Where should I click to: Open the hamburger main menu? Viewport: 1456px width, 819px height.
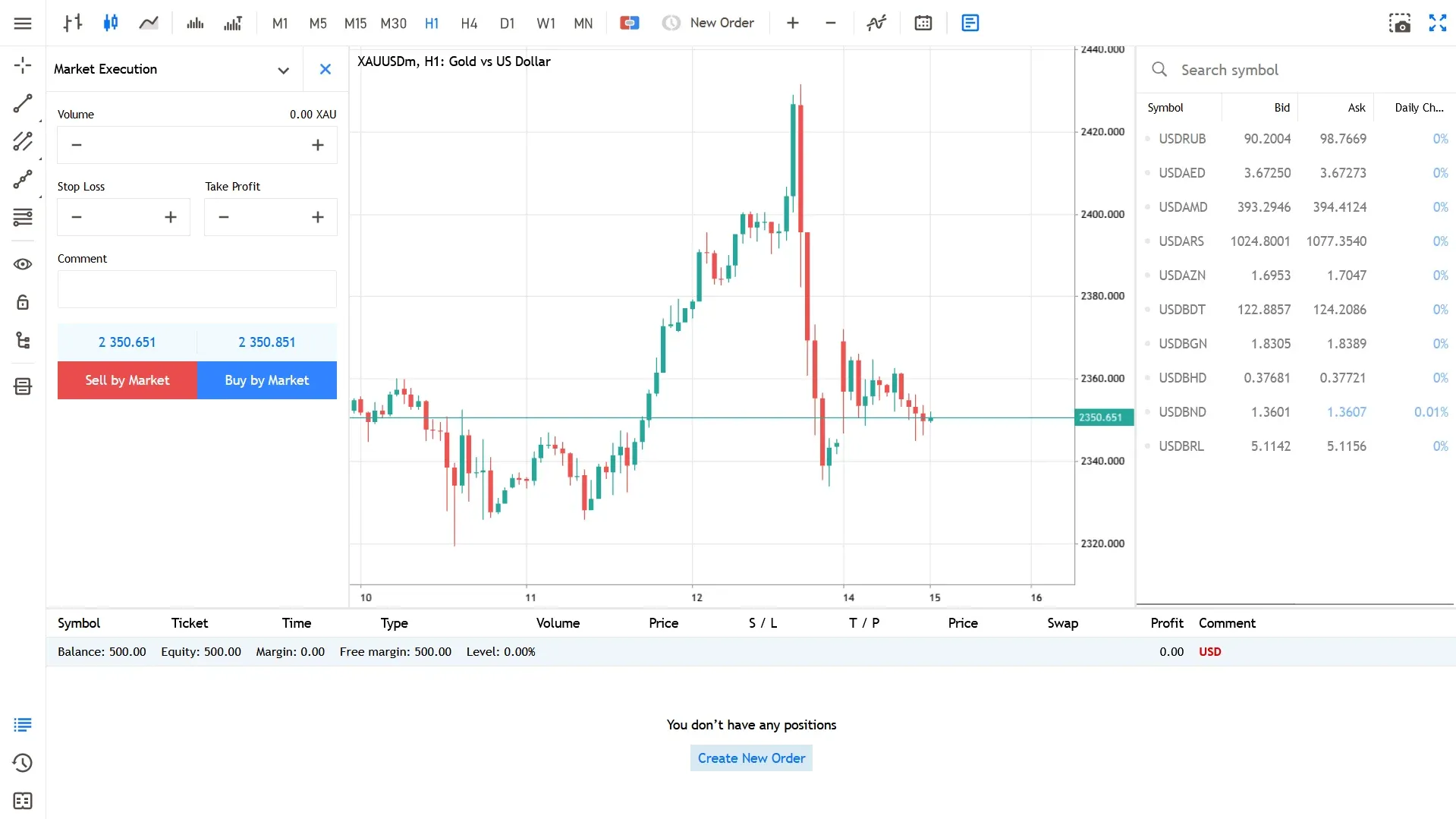tap(23, 23)
